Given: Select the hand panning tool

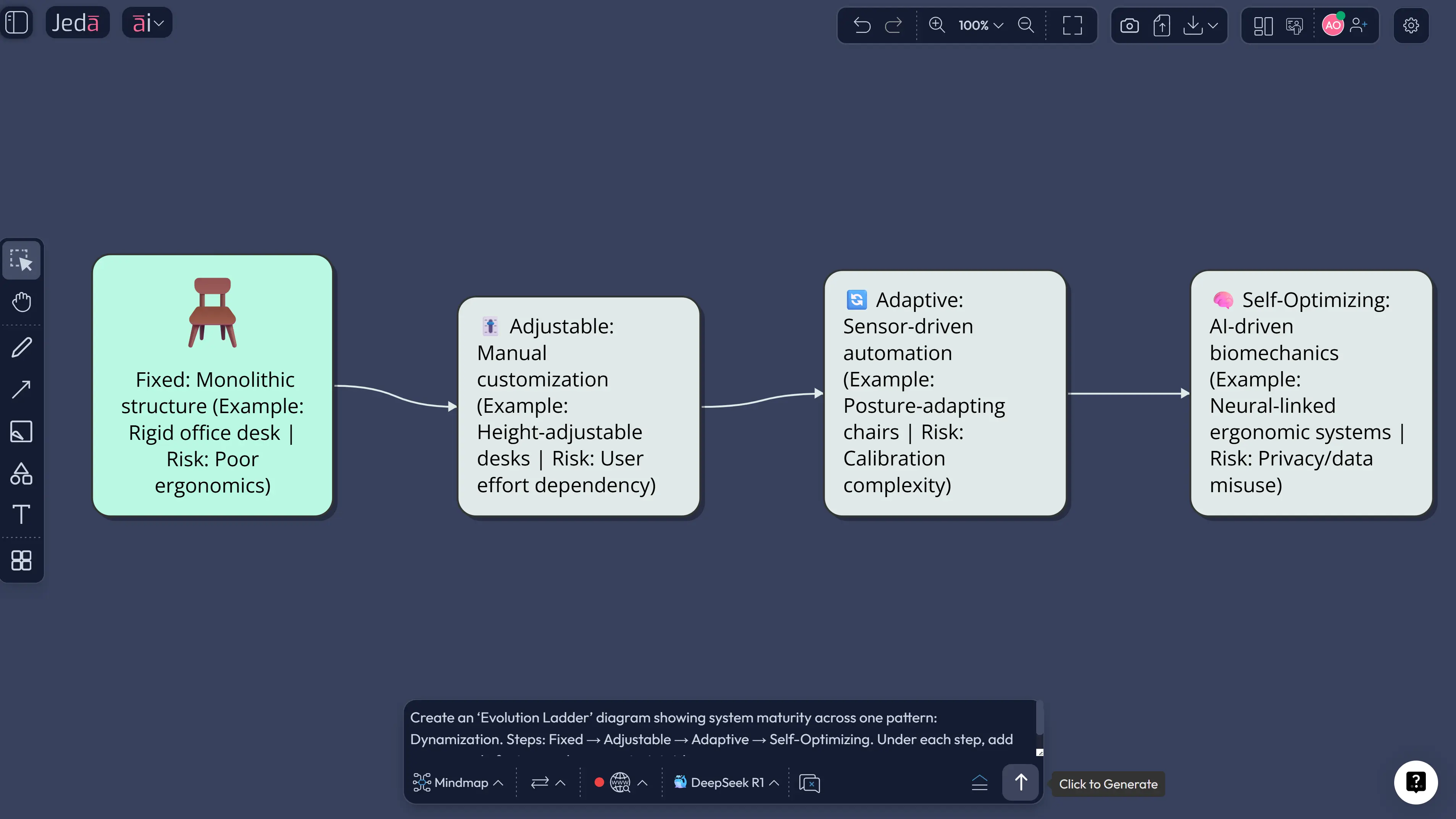Looking at the screenshot, I should click(22, 302).
